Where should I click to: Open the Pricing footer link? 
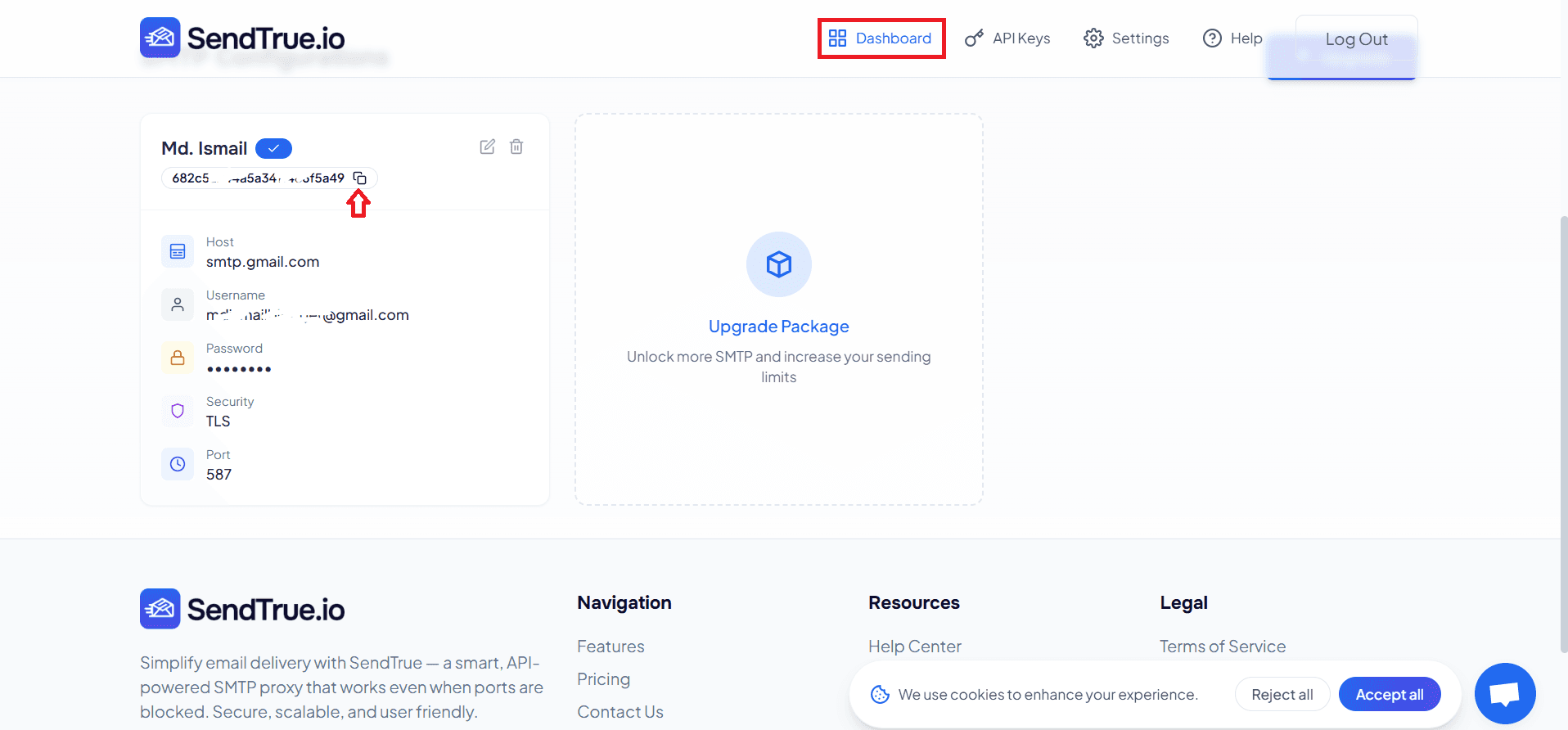click(603, 679)
